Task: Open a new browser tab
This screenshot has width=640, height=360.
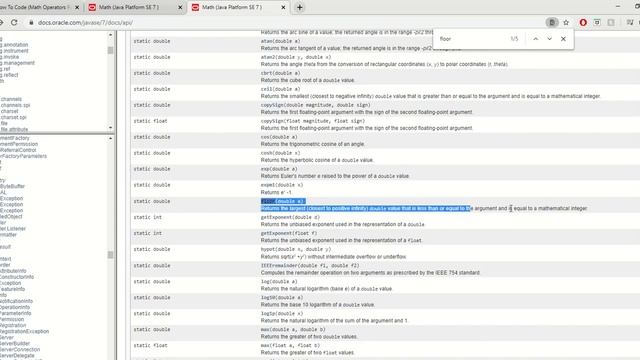Action: click(x=300, y=7)
